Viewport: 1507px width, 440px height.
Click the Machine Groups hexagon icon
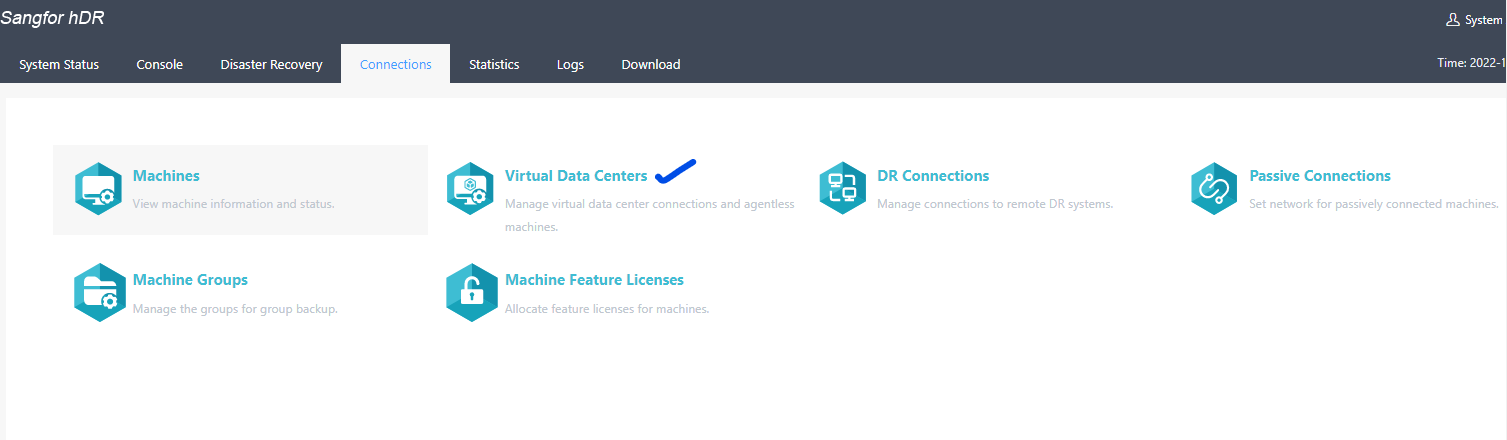[x=99, y=292]
